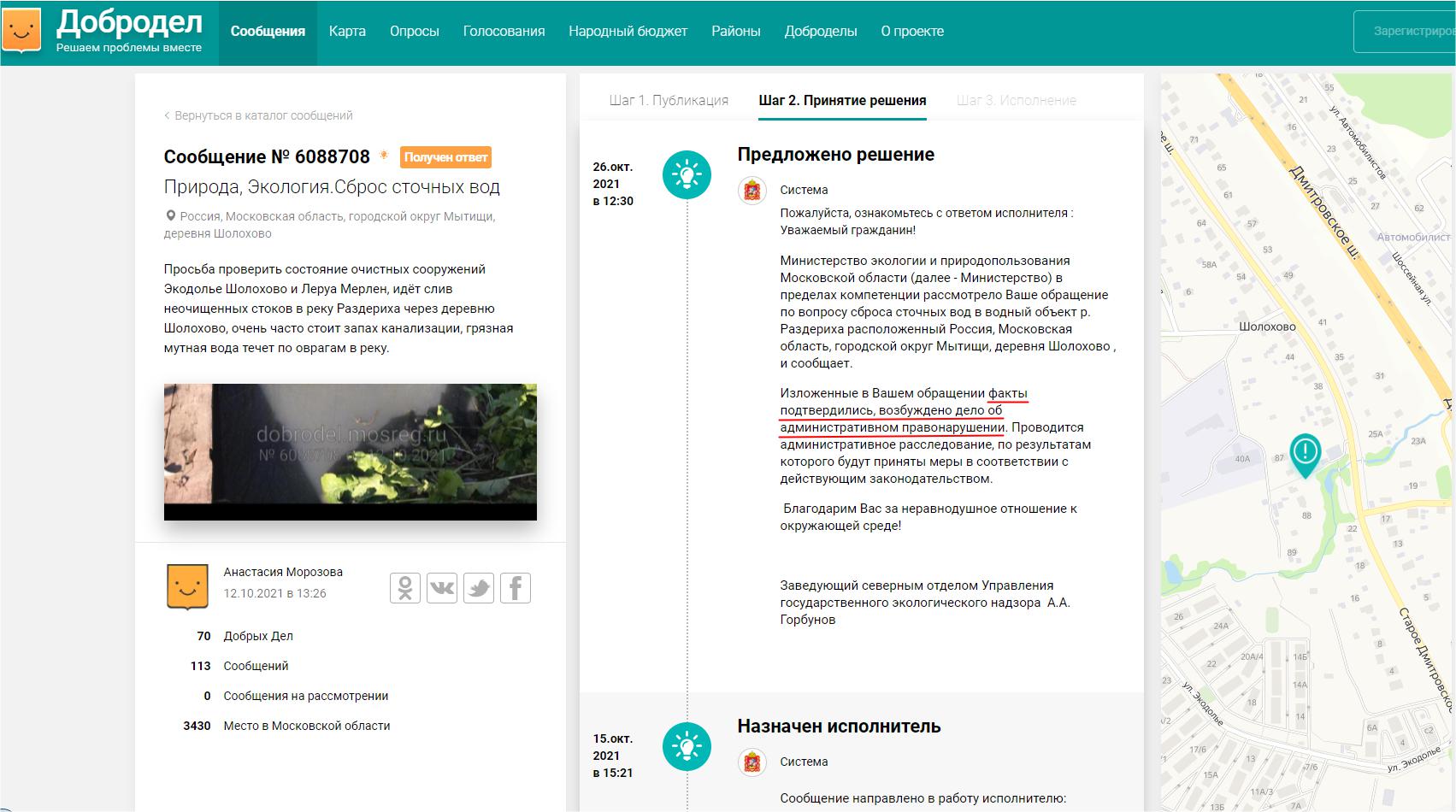Switch to Шаг 1. Публикация tab
The width and height of the screenshot is (1456, 812).
(x=669, y=100)
